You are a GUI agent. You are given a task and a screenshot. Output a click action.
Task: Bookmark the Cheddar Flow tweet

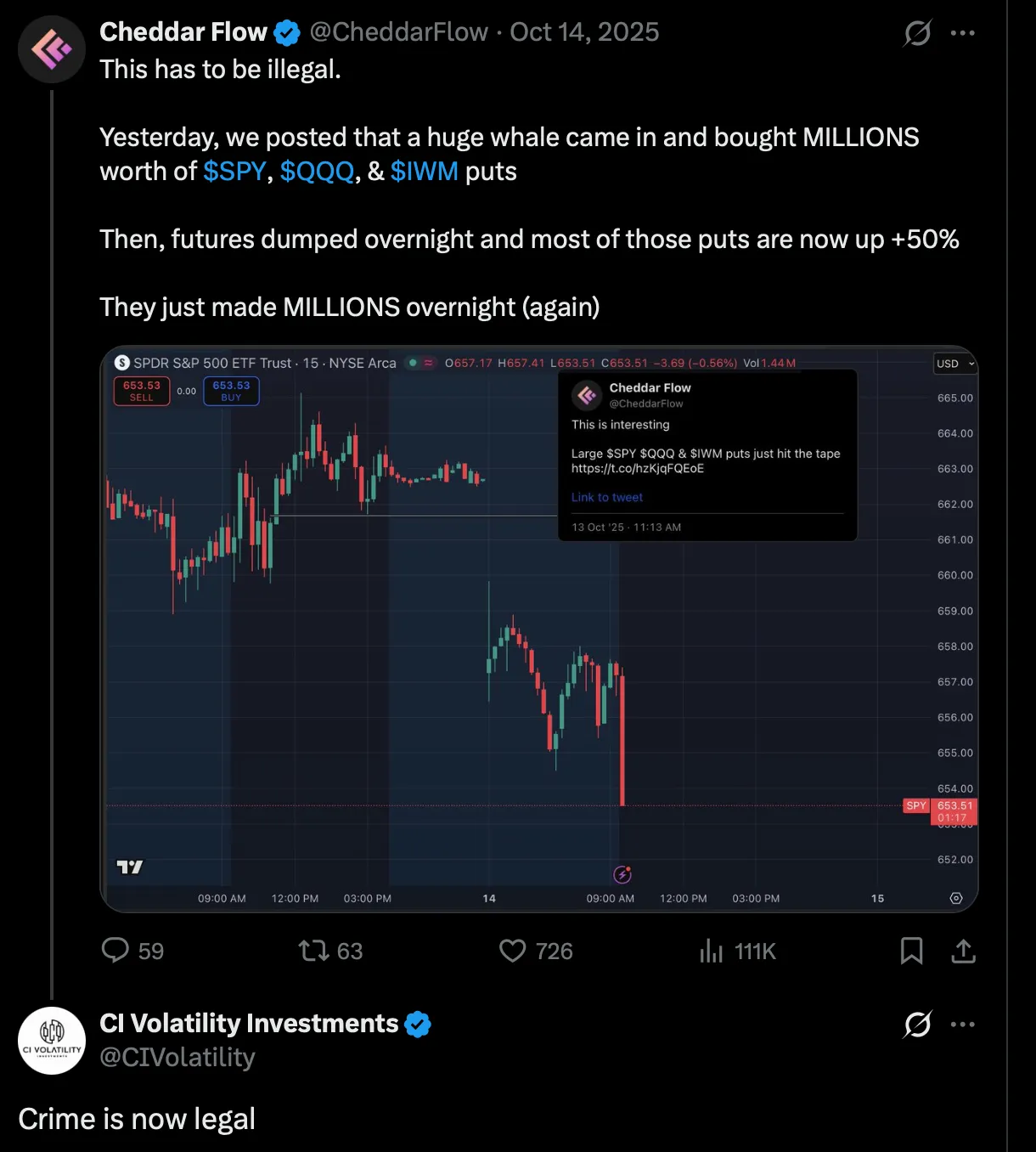coord(912,952)
